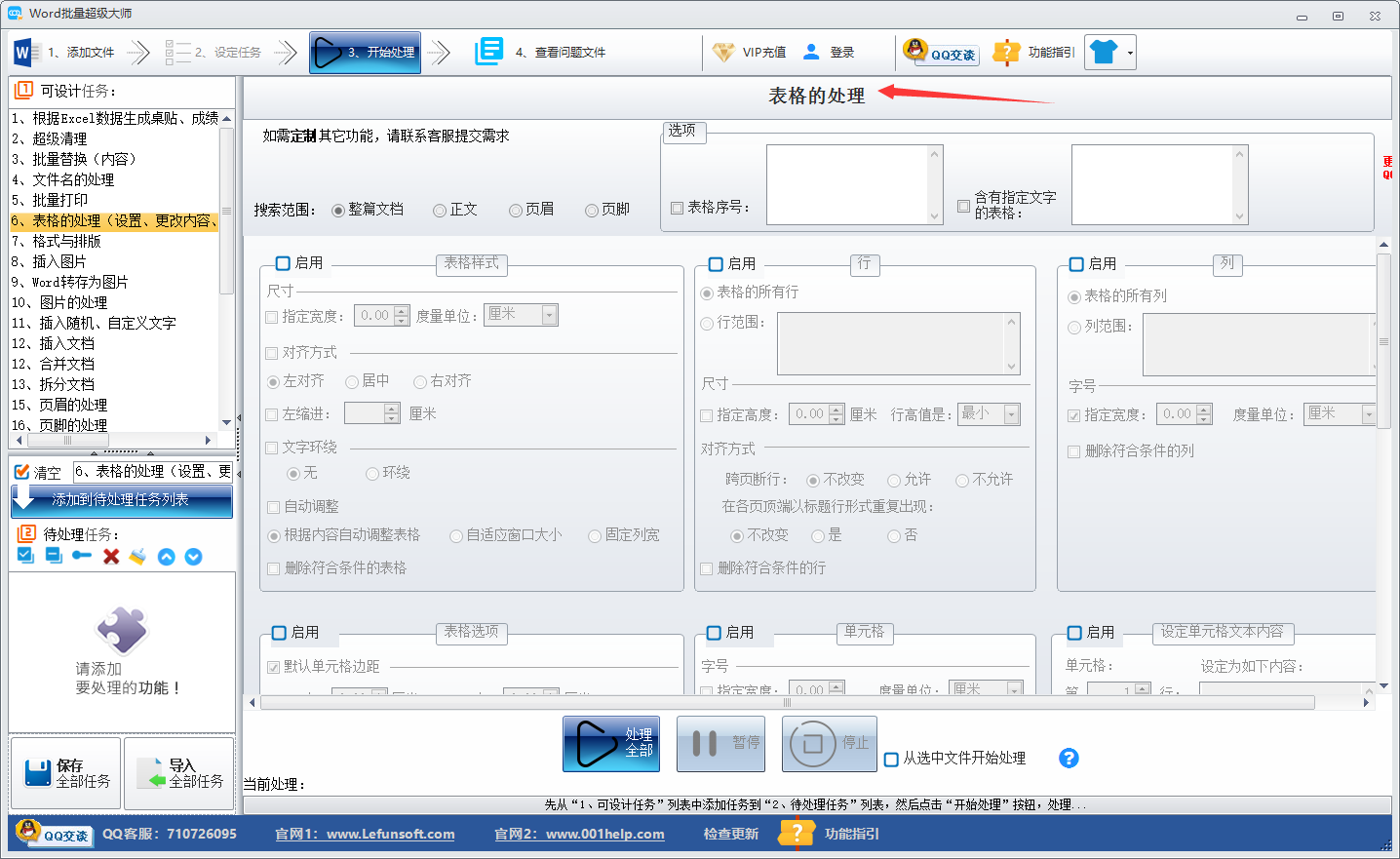Select the VIP充值 diamond icon
1400x859 pixels.
[x=725, y=53]
